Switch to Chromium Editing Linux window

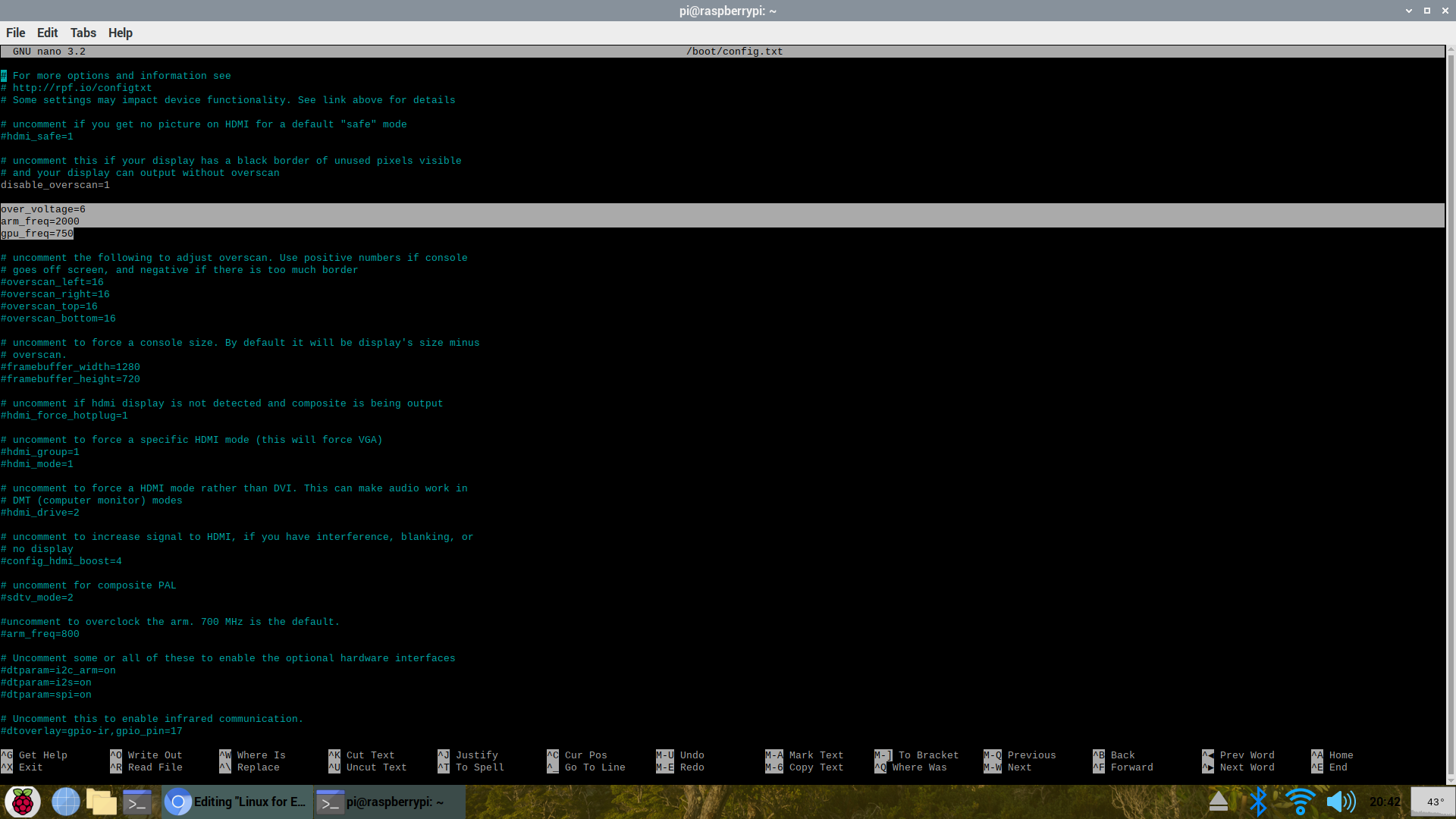point(237,802)
